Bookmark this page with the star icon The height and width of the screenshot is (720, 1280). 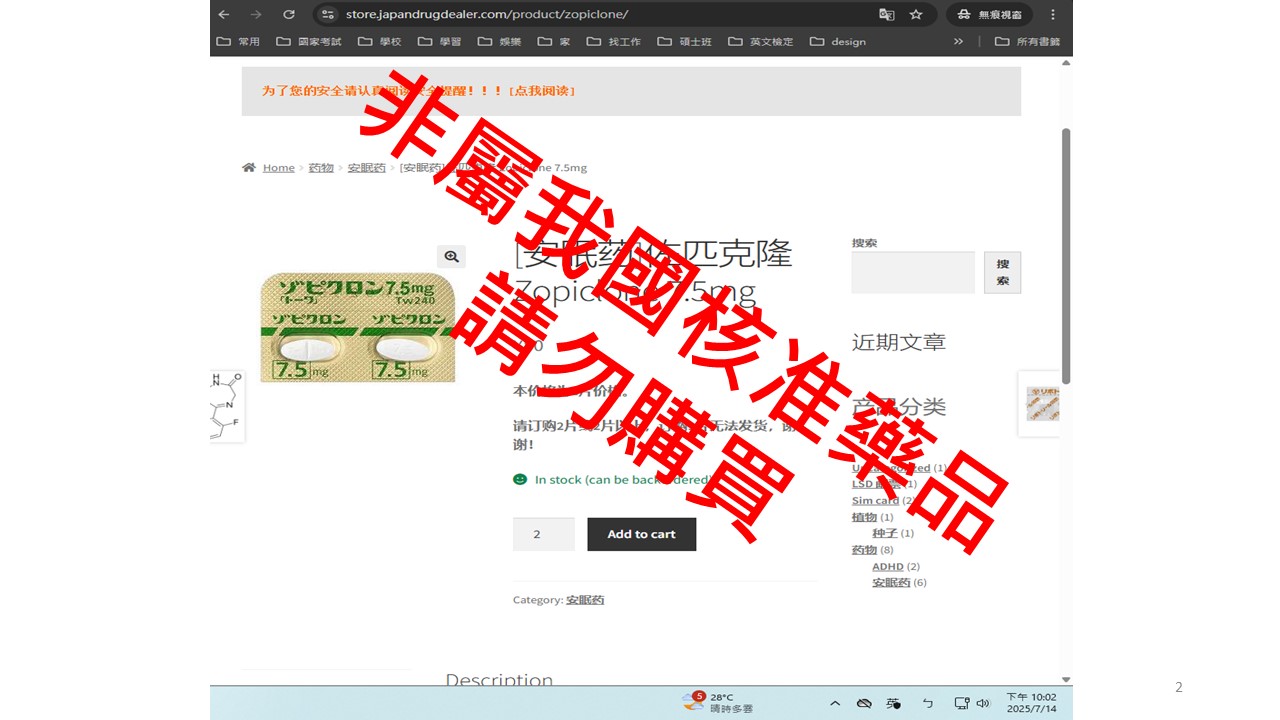pos(916,14)
